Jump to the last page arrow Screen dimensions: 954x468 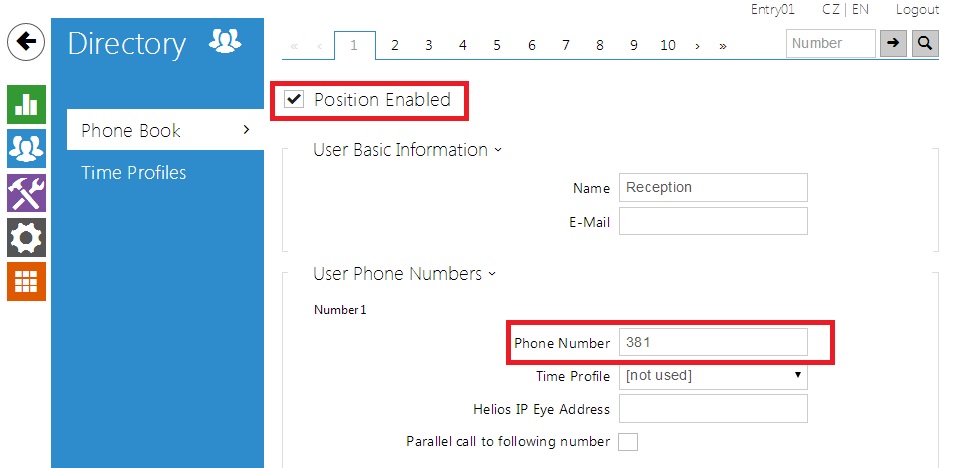coord(723,45)
